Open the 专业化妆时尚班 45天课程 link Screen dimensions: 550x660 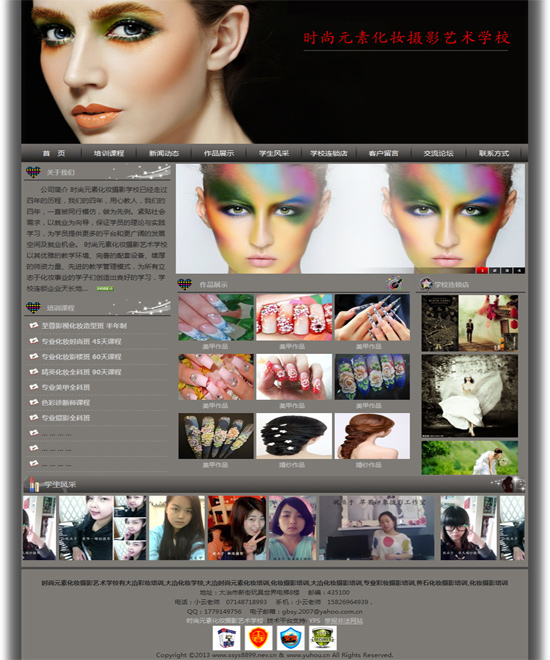pyautogui.click(x=82, y=341)
